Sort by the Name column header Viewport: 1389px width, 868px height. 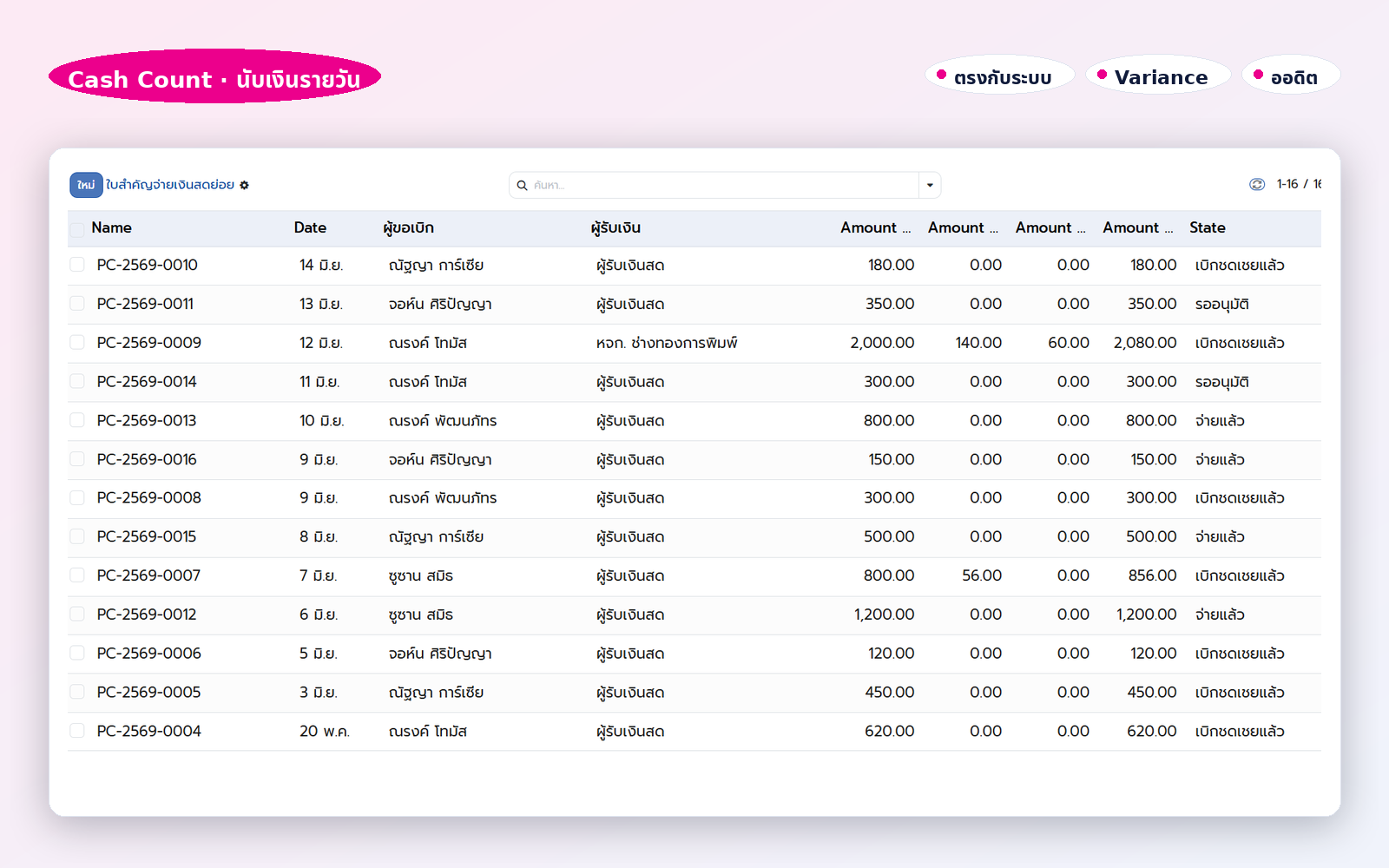coord(111,227)
